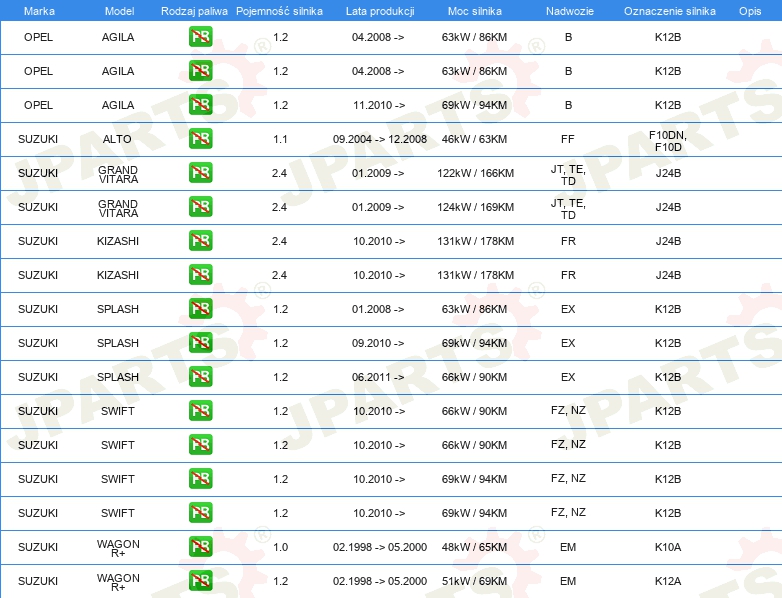Select power value 51kW / 69KM
The image size is (782, 598).
(x=474, y=581)
